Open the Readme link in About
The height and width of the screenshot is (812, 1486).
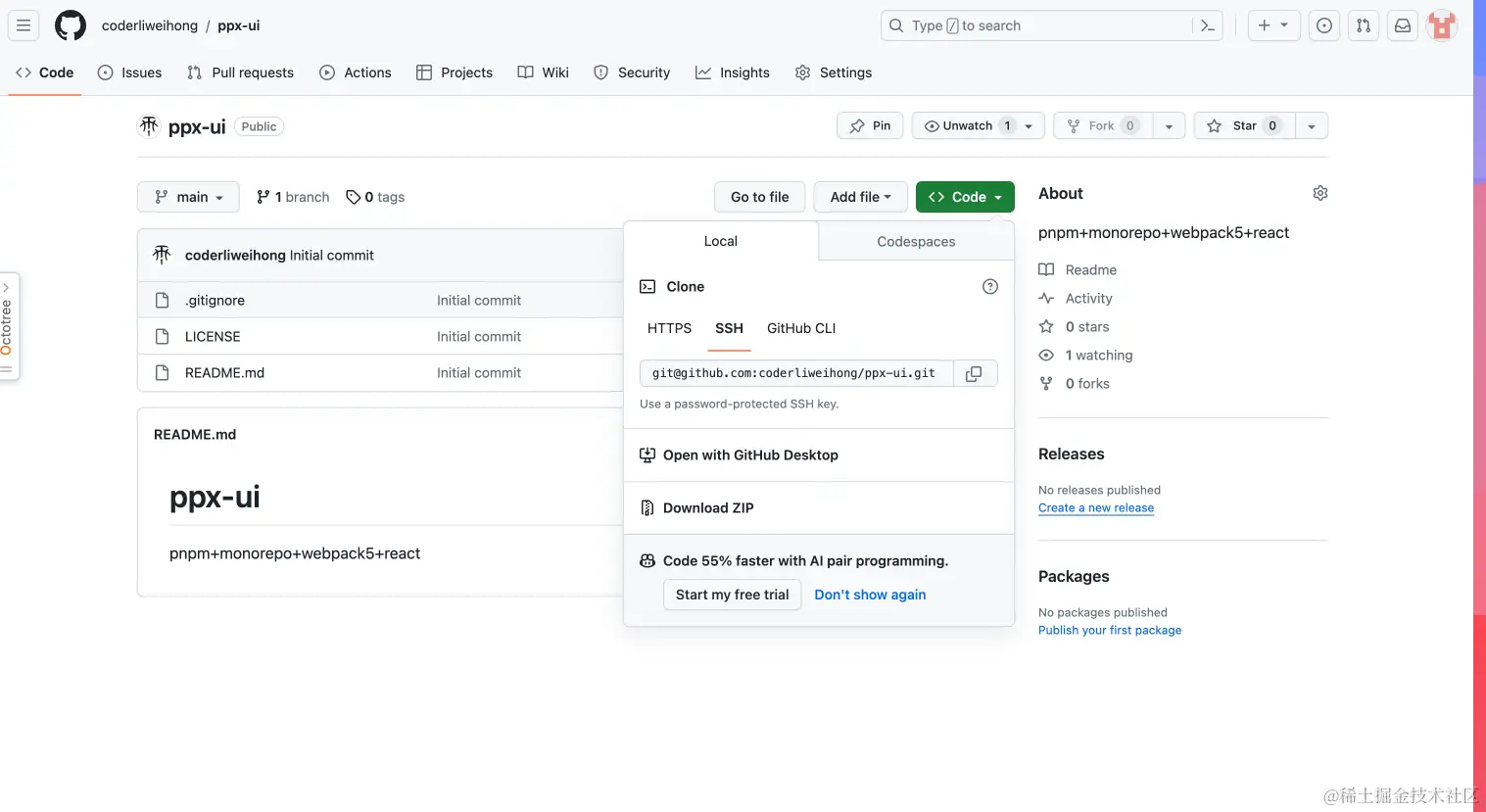(1078, 270)
